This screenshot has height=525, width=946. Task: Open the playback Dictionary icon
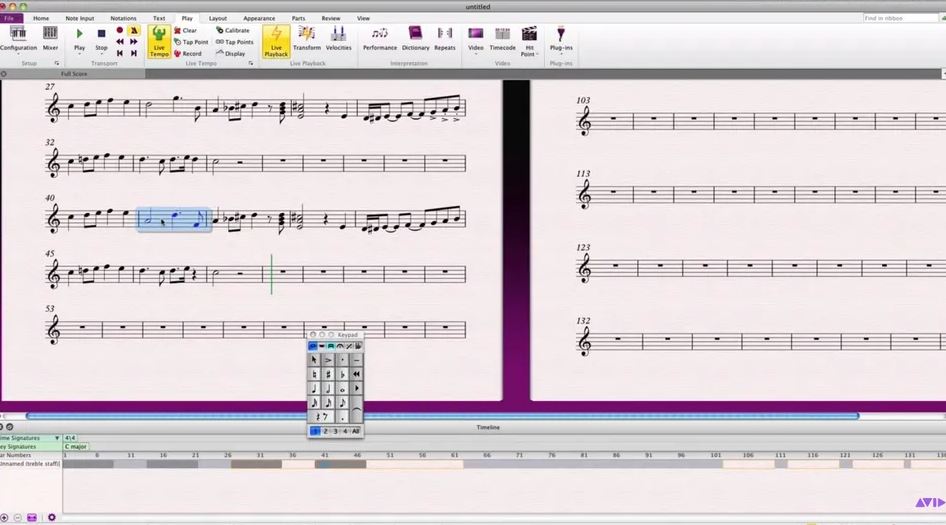[x=415, y=39]
